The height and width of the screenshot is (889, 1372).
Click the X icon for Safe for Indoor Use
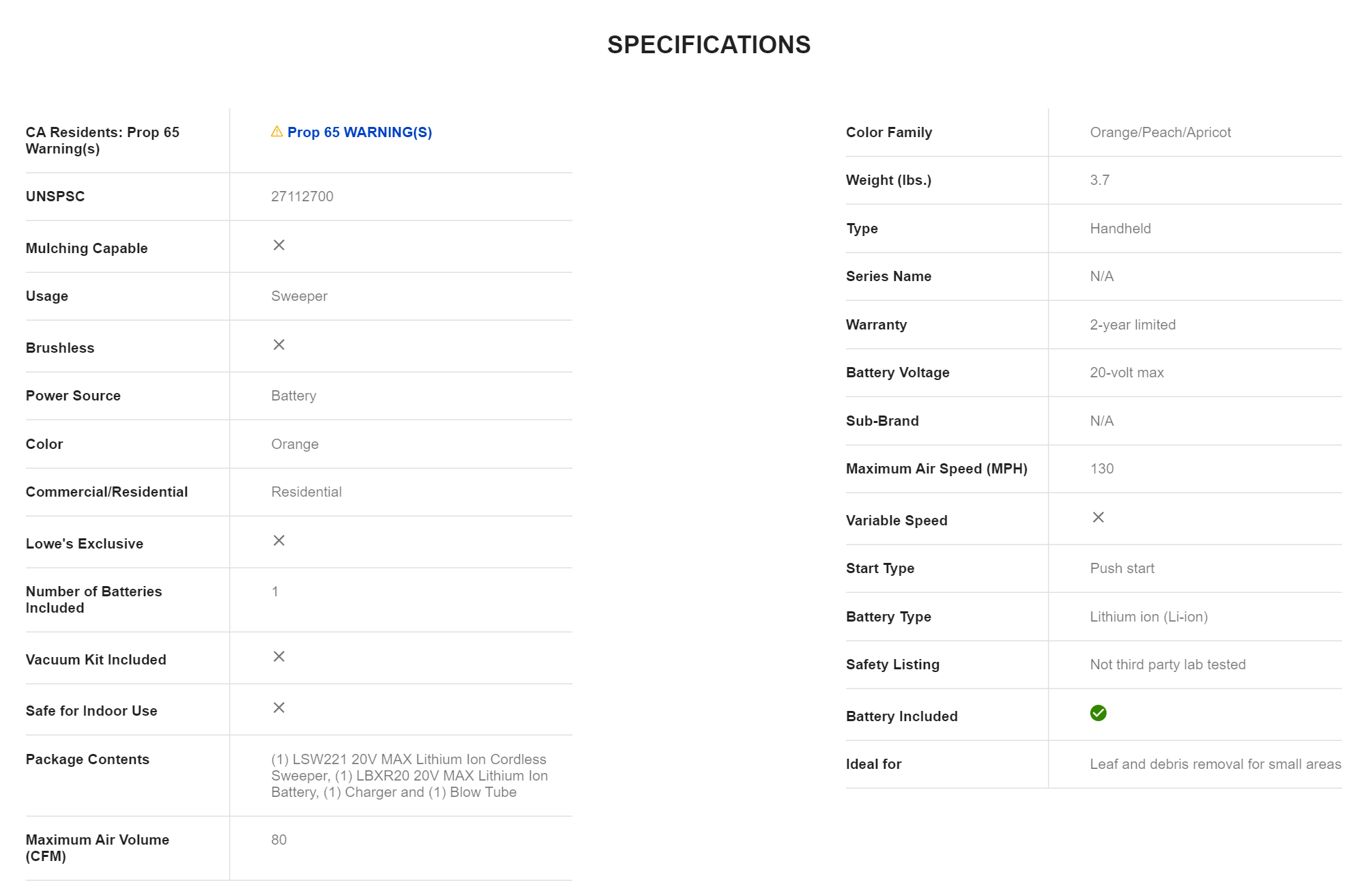coord(278,708)
